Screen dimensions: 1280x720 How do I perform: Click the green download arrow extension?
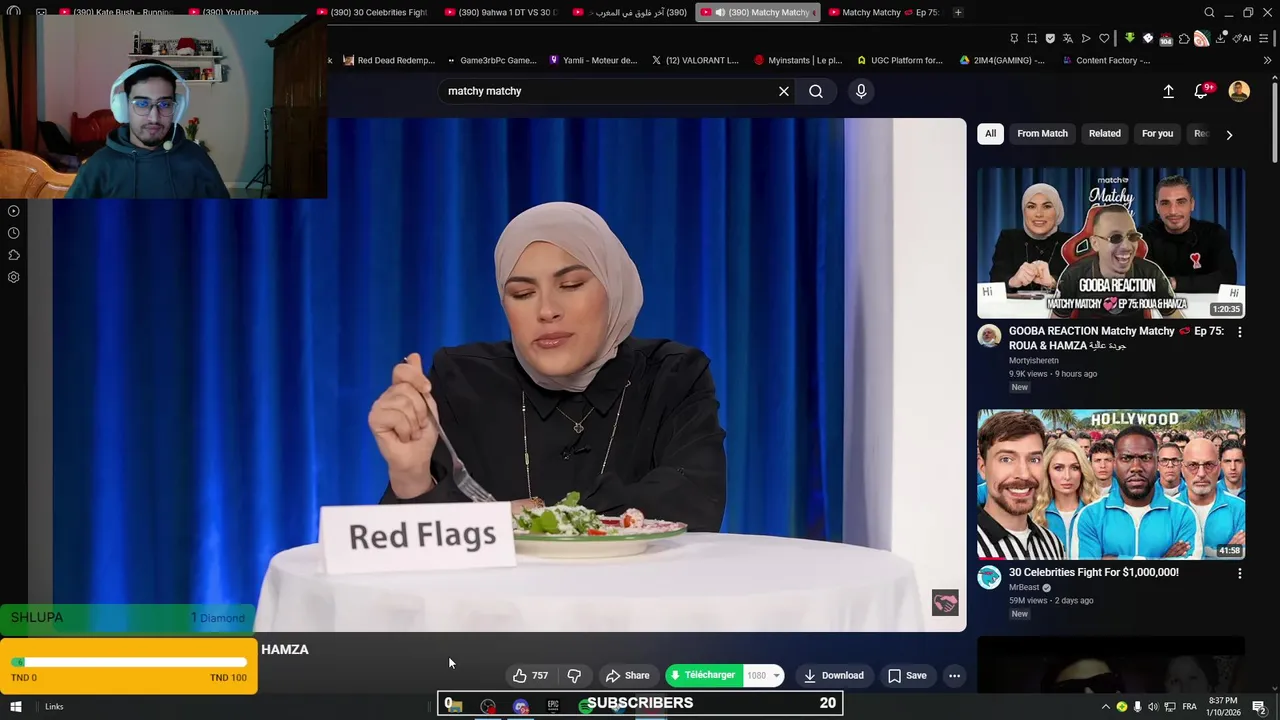coord(1129,38)
